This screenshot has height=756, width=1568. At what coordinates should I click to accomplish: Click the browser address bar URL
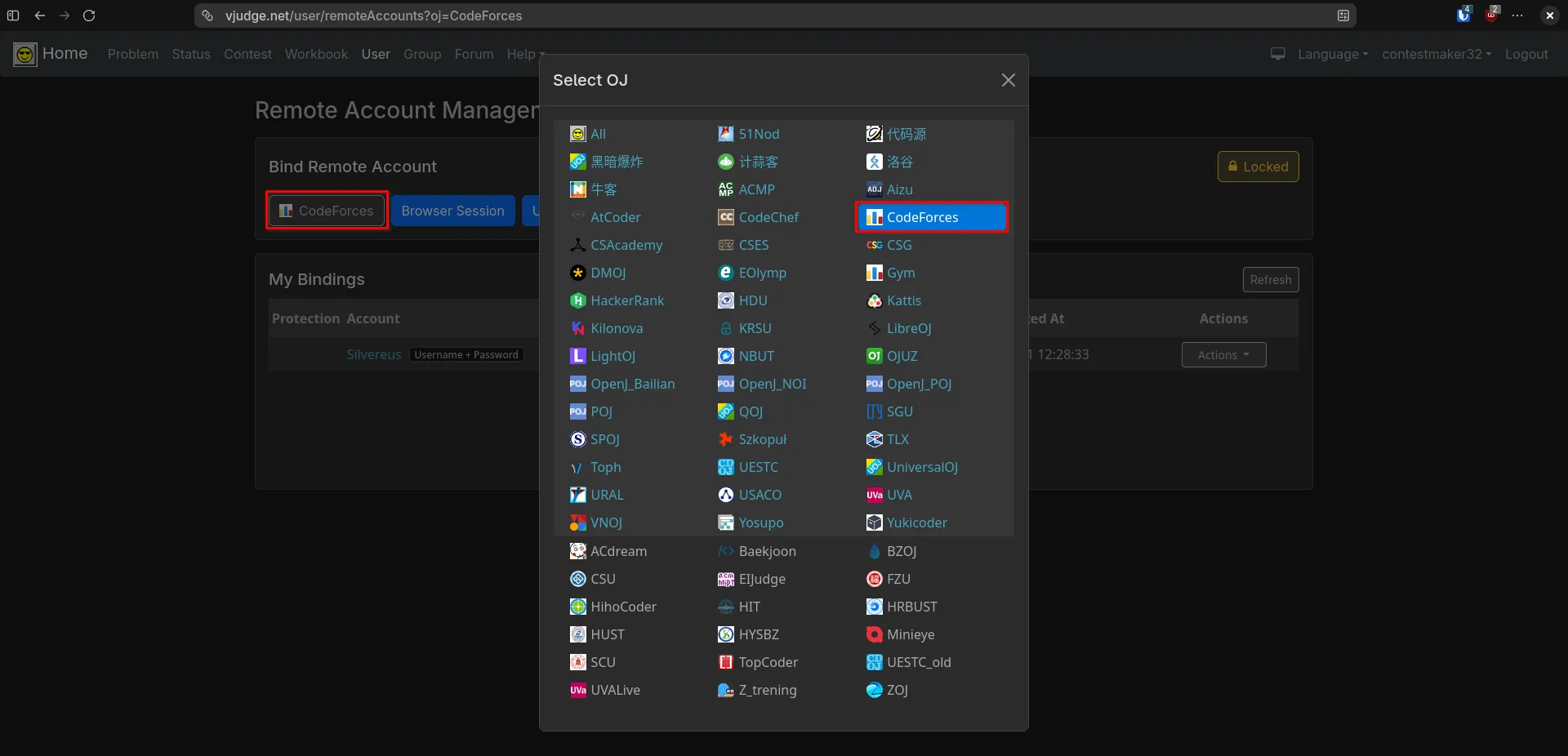[x=373, y=16]
